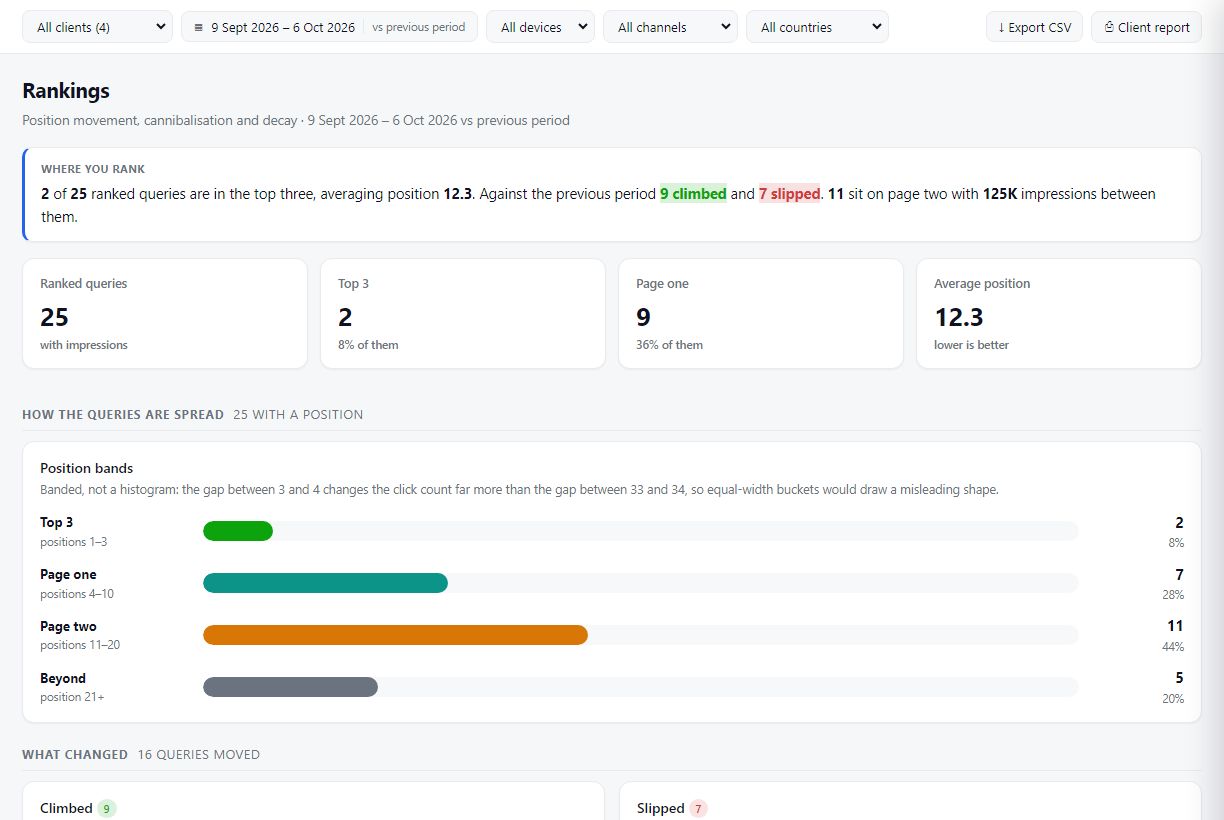Screen dimensions: 1224x820
Task: Select the Page one summary card
Action: (x=761, y=314)
